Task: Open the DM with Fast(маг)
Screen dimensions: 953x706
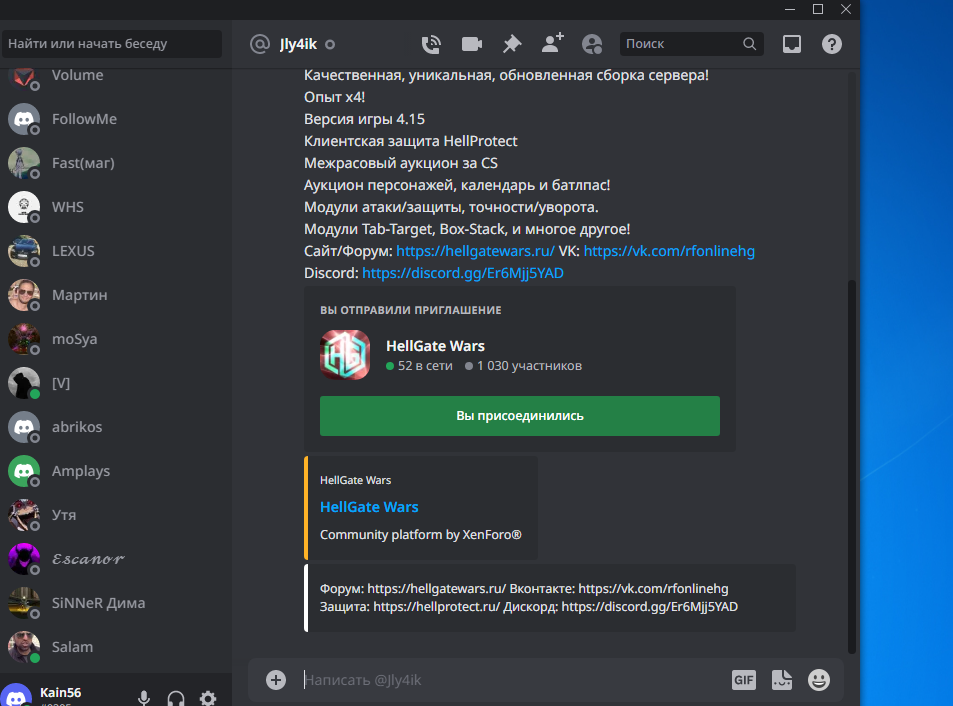Action: 115,163
